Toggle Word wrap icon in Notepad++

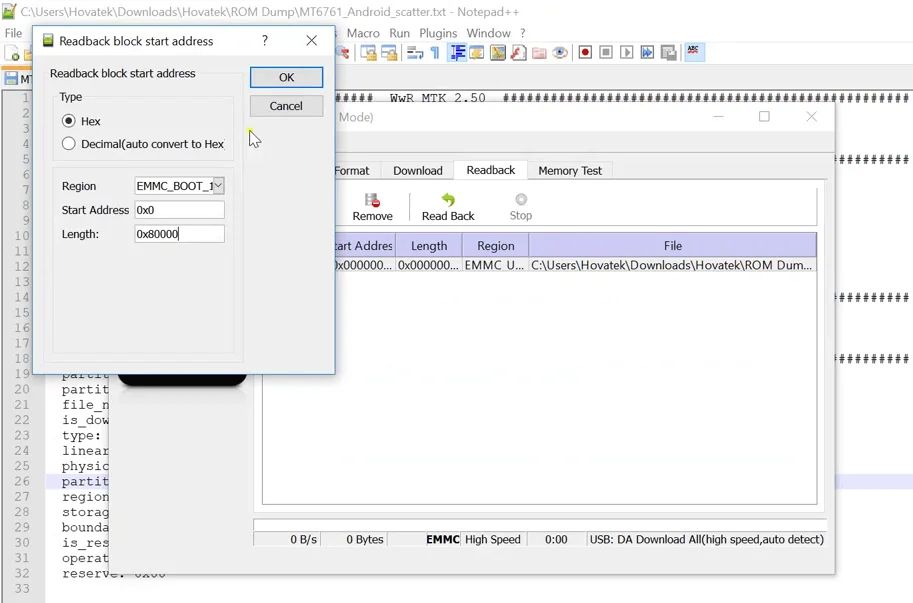point(415,53)
